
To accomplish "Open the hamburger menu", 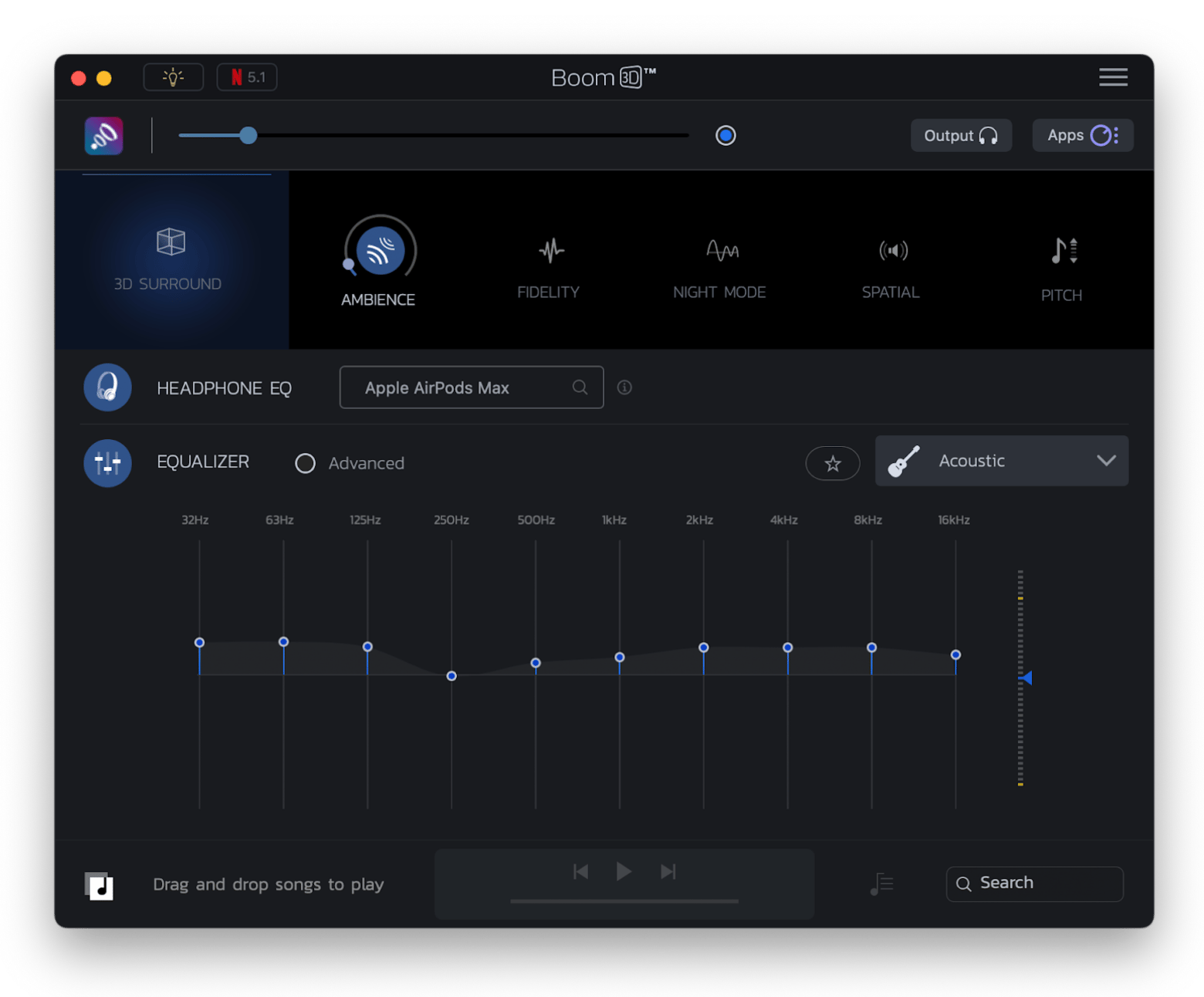I will [x=1113, y=77].
